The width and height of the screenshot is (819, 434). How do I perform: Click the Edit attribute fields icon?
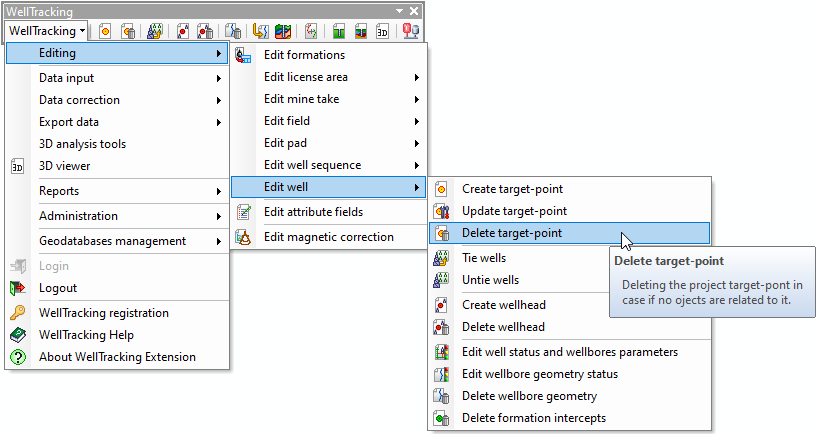tap(243, 212)
